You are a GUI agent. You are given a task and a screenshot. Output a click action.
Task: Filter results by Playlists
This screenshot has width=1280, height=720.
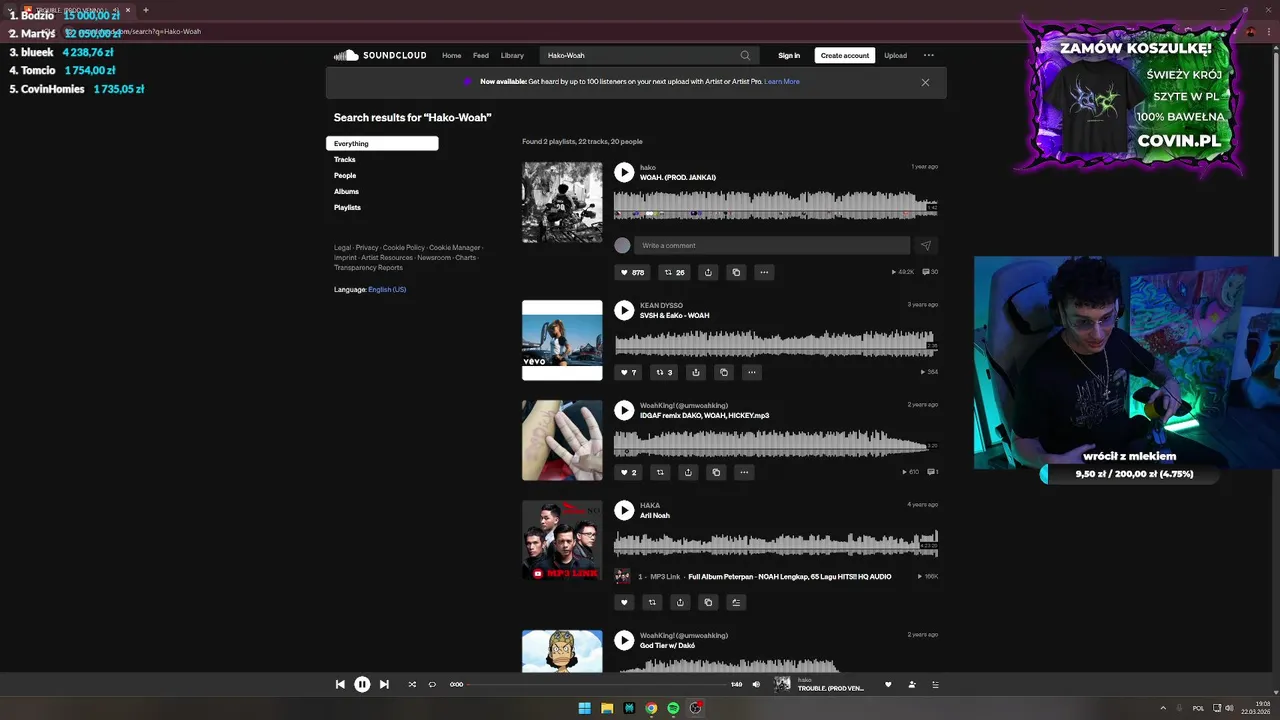pos(347,207)
